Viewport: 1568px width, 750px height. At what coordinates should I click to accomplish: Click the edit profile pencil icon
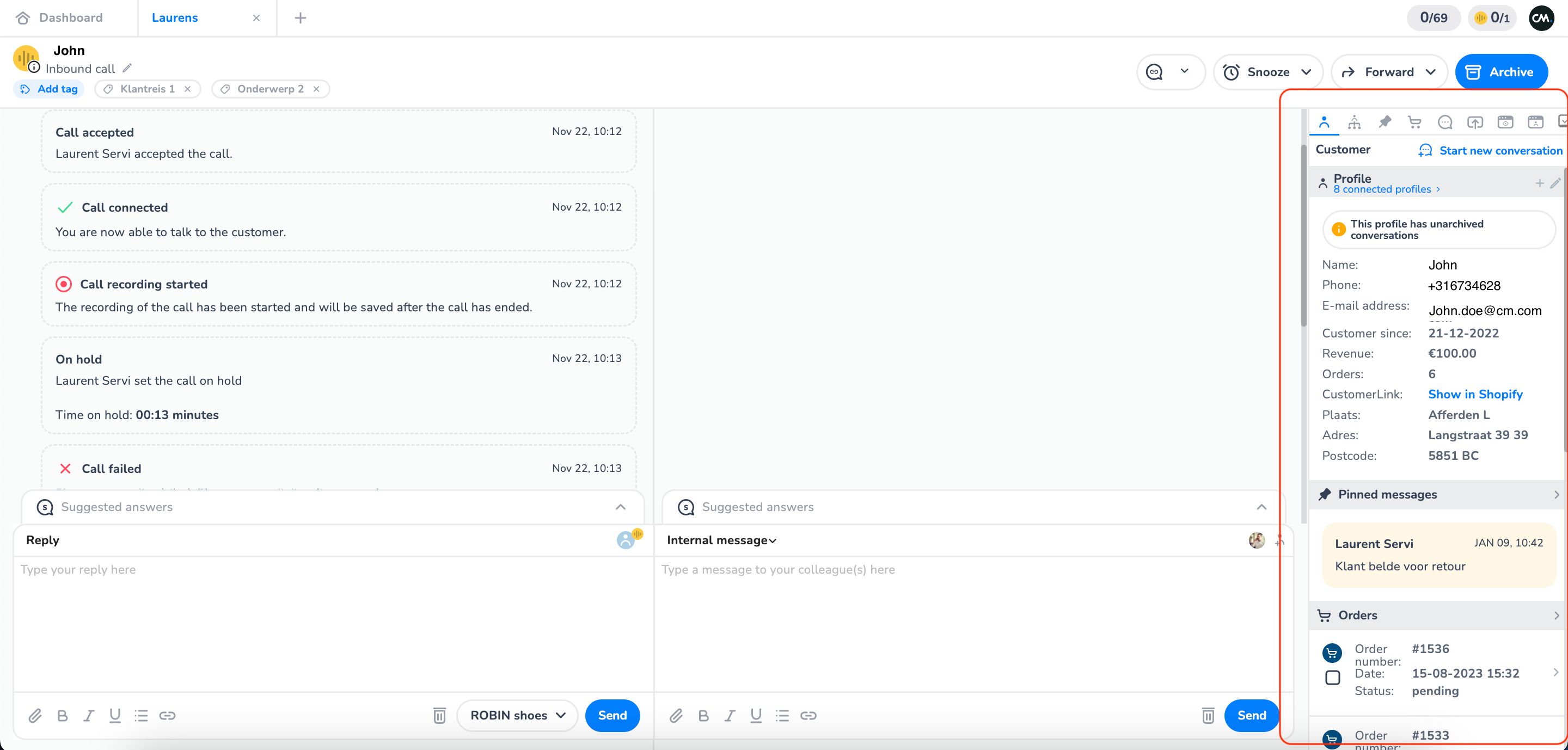[1555, 183]
